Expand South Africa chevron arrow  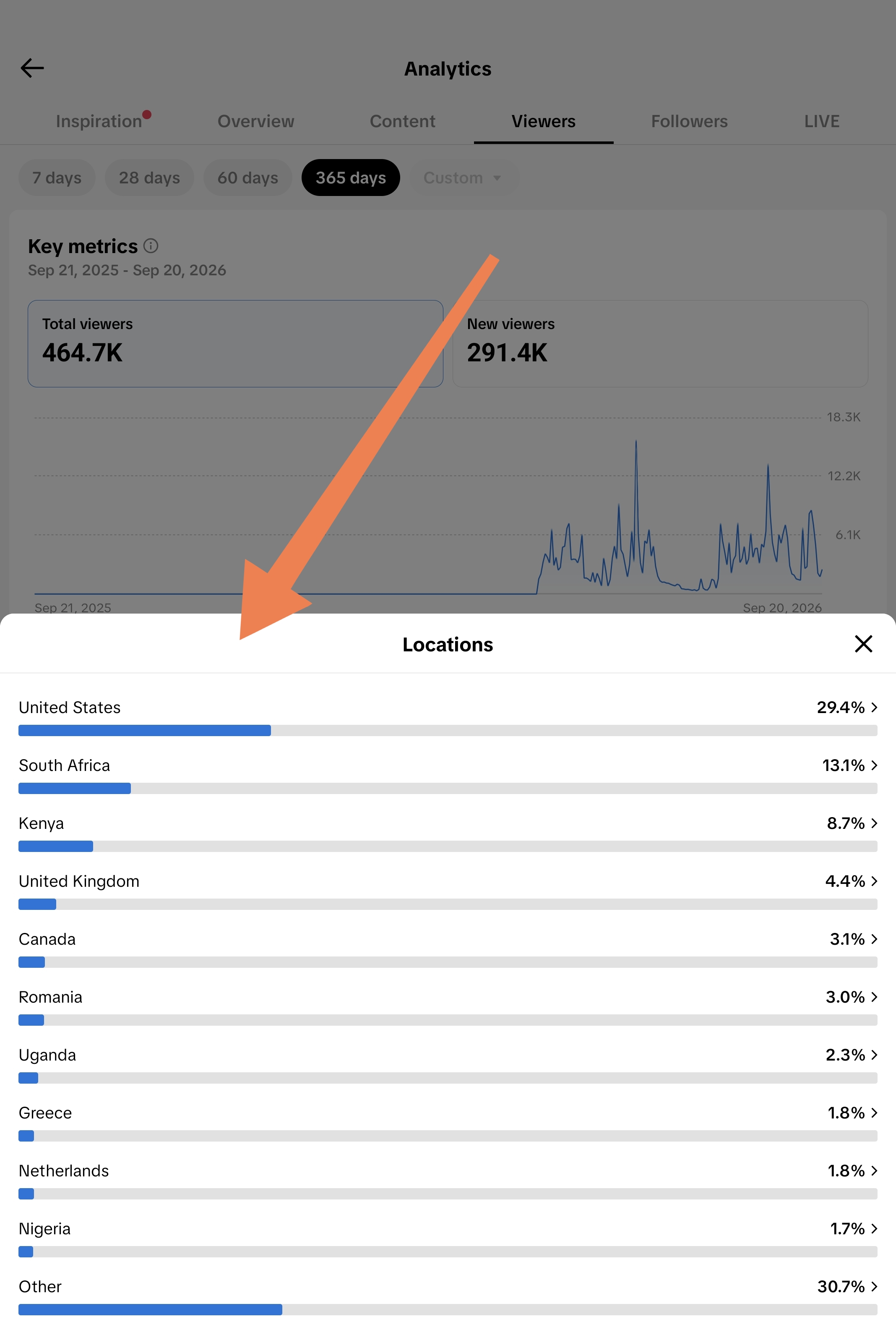coord(874,765)
